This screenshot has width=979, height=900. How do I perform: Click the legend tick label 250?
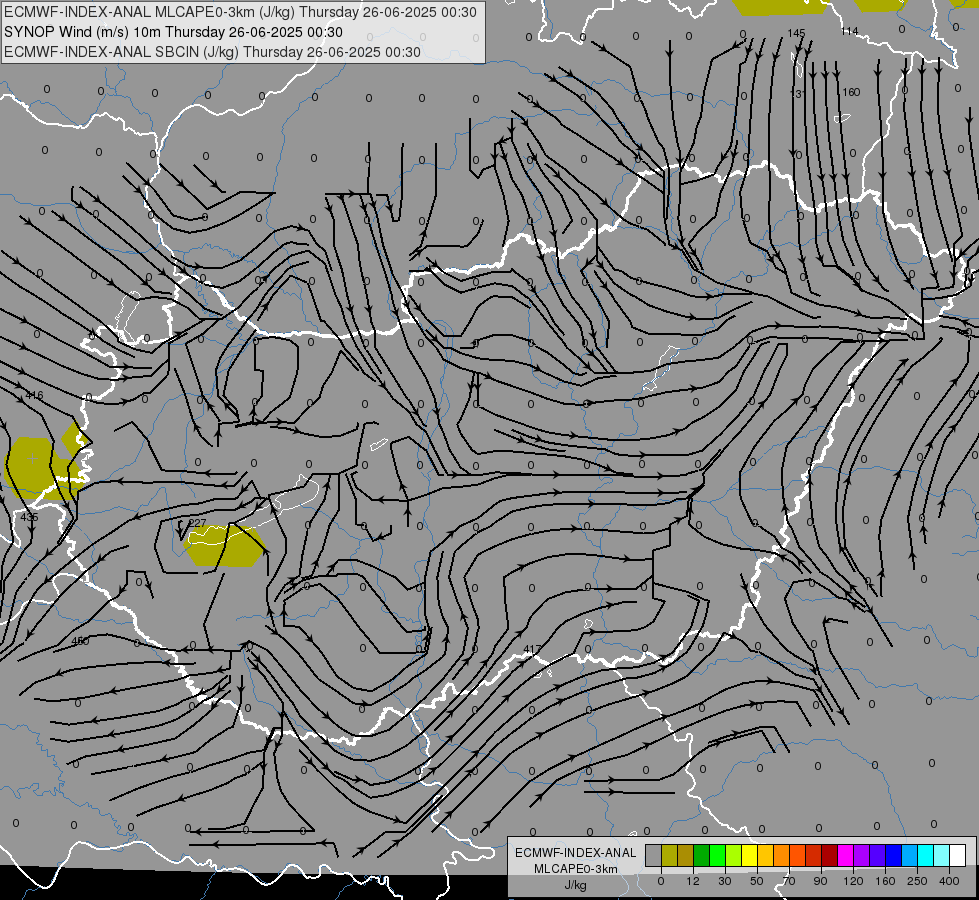pos(917,881)
